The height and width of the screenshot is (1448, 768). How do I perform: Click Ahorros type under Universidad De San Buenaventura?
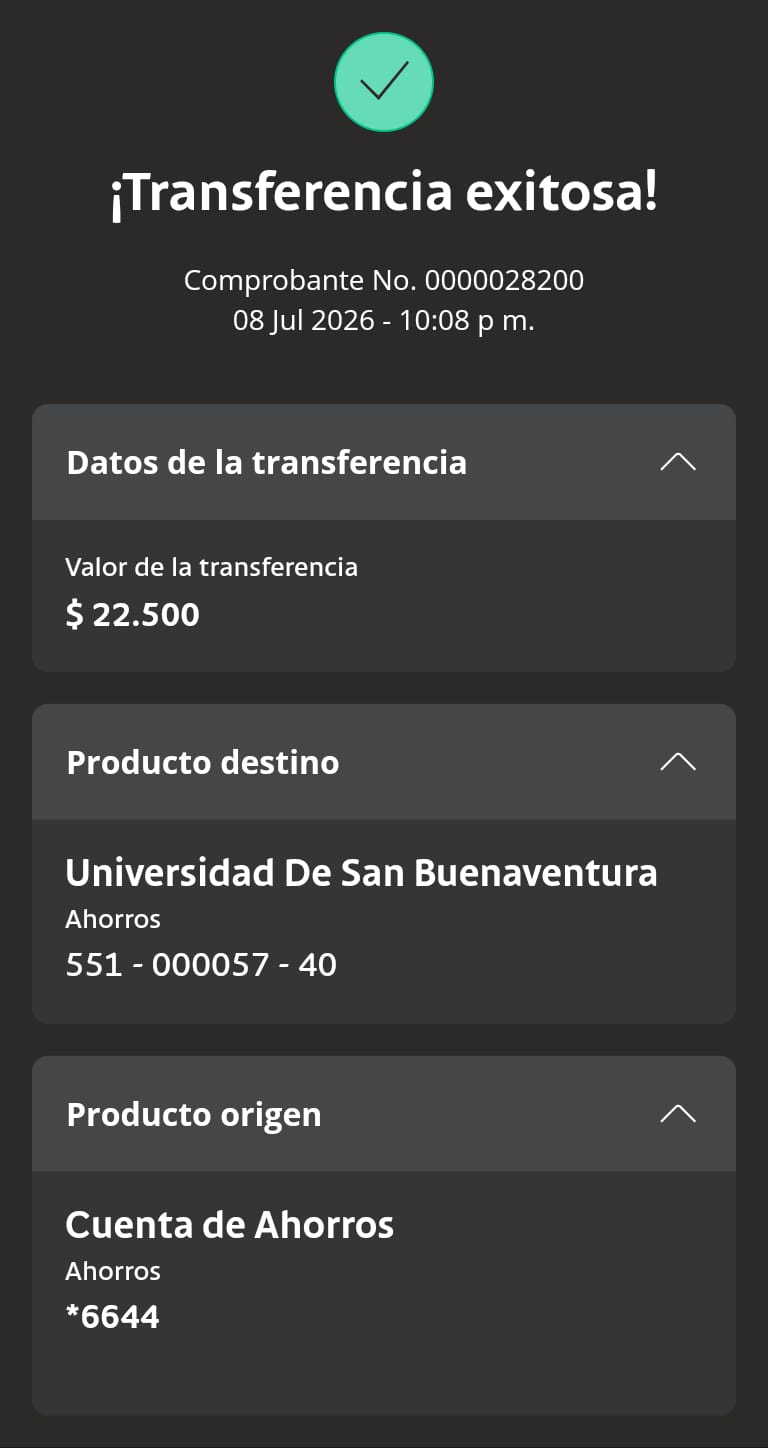click(113, 919)
